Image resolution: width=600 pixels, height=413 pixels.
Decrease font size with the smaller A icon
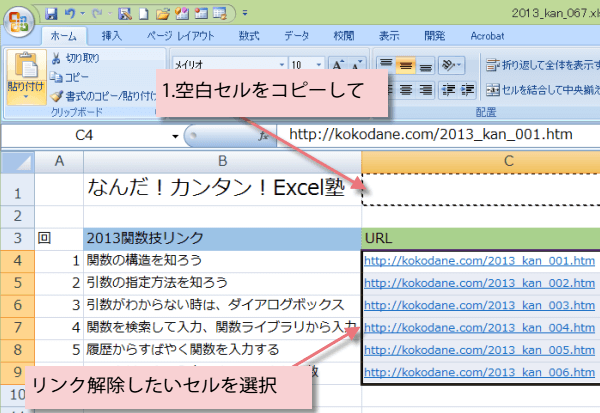tap(357, 65)
